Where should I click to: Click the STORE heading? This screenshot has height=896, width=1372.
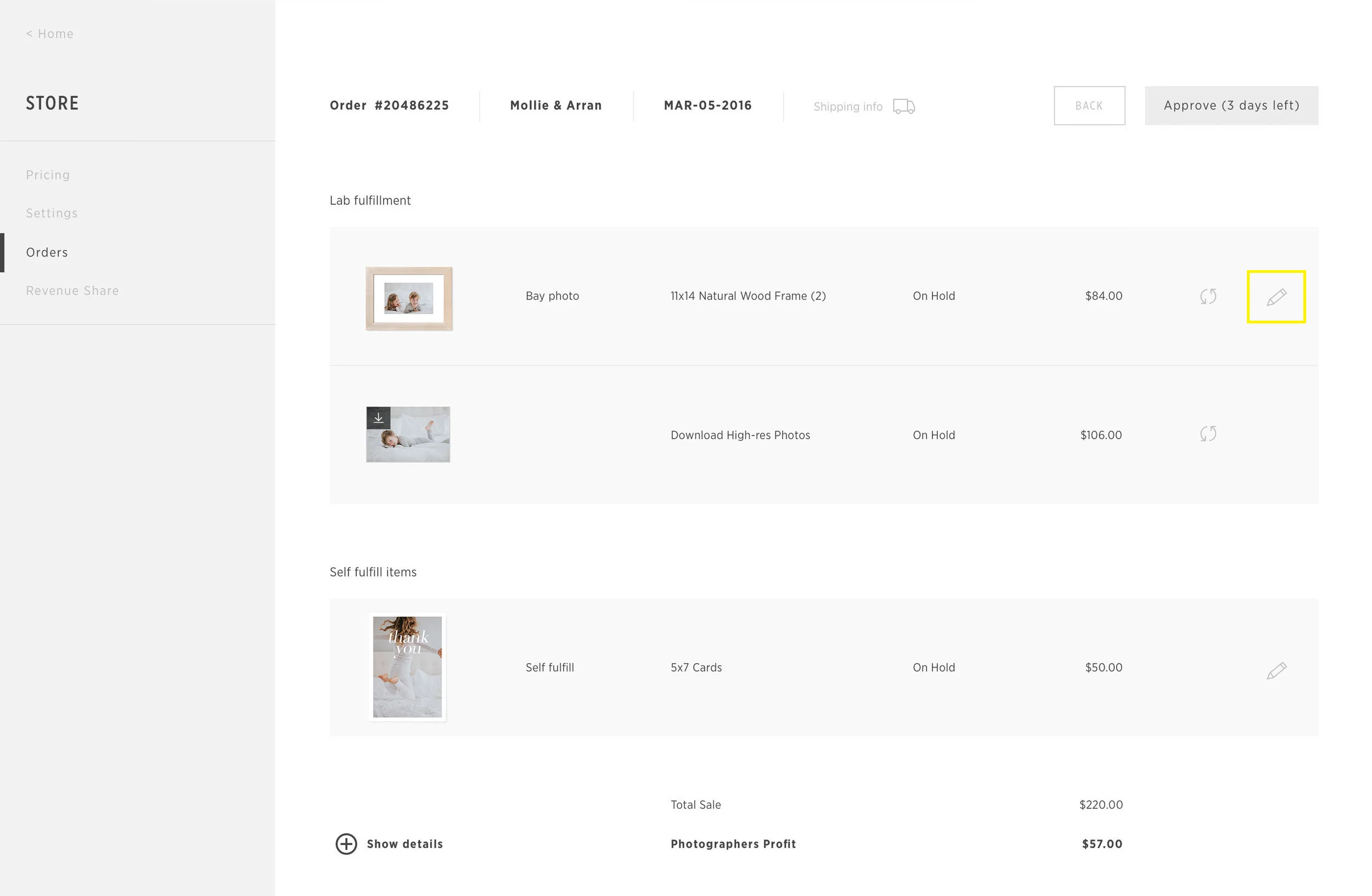pos(53,103)
